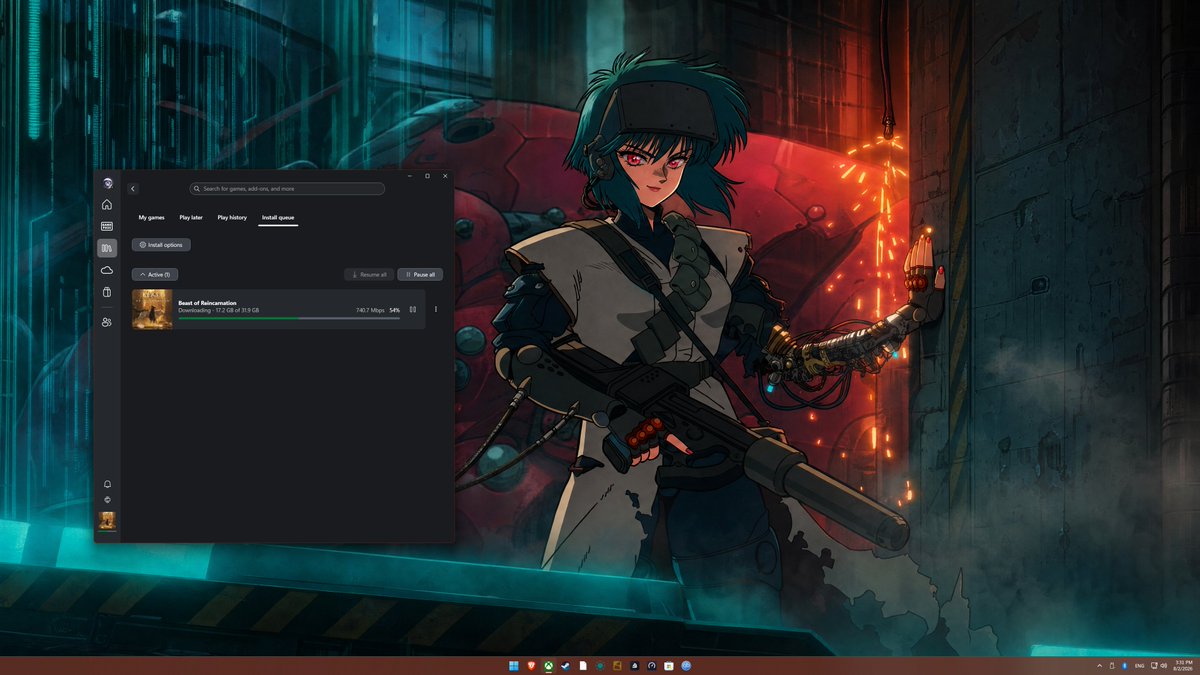1200x675 pixels.
Task: Open the speedometer gauge taskbar icon
Action: click(652, 666)
